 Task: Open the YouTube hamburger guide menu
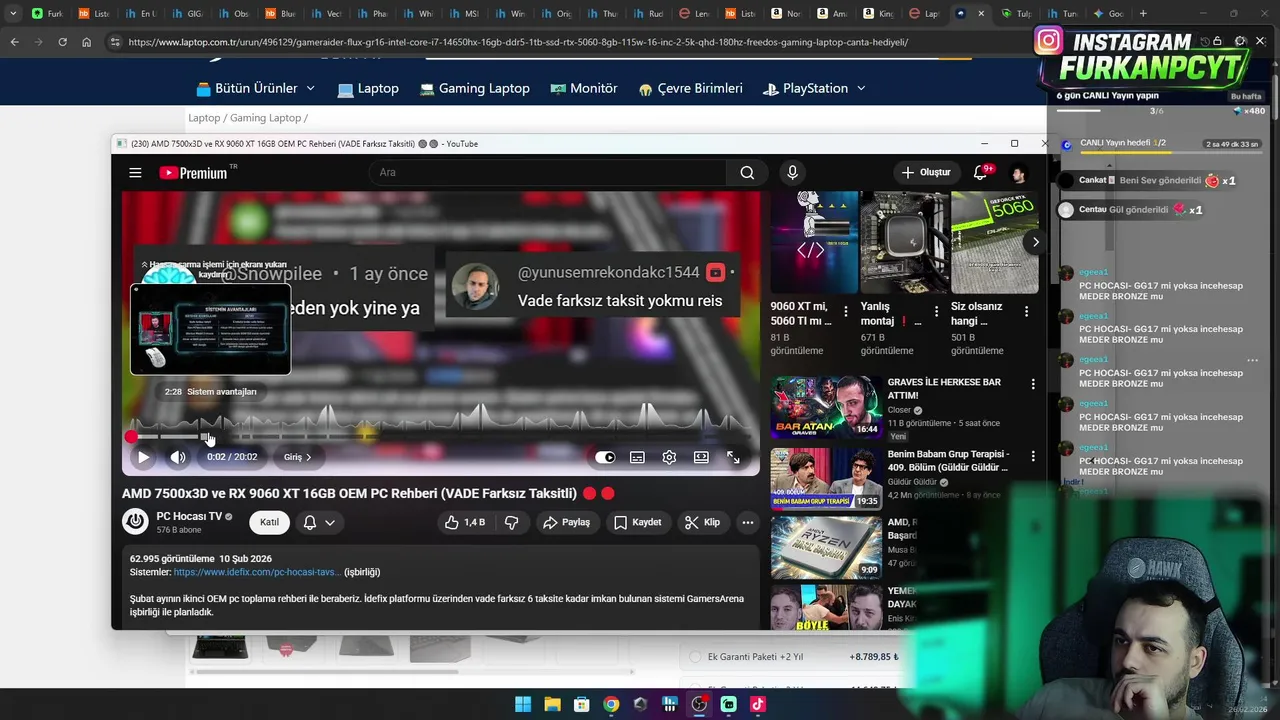(x=135, y=173)
